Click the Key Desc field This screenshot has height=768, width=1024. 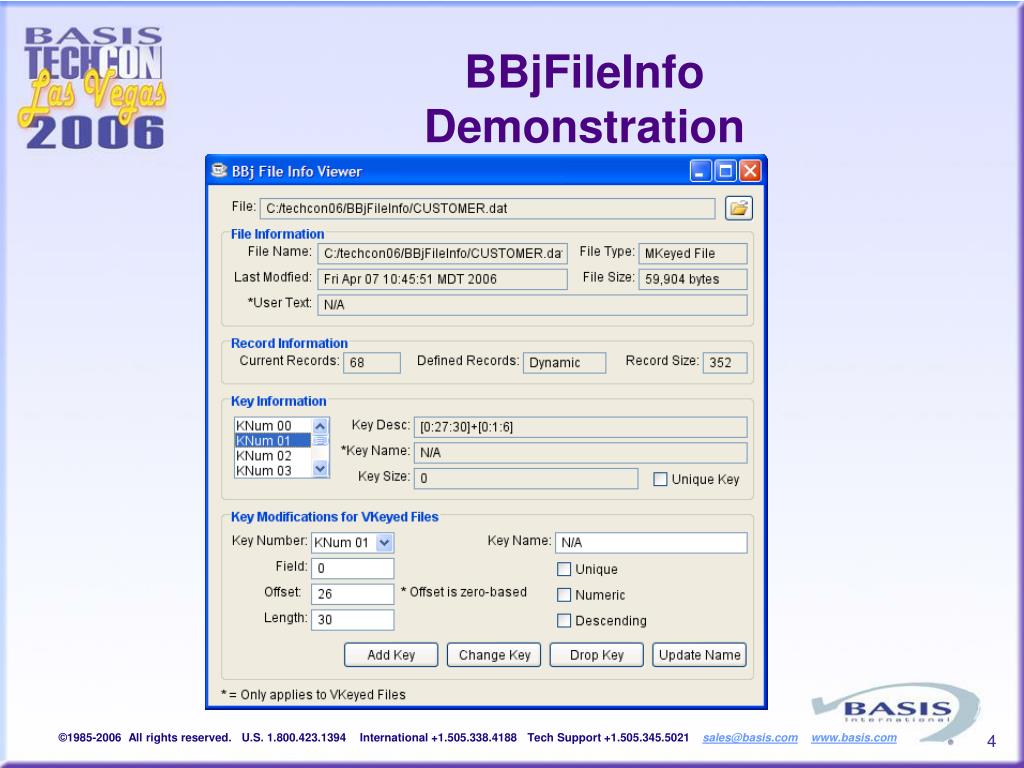(581, 427)
